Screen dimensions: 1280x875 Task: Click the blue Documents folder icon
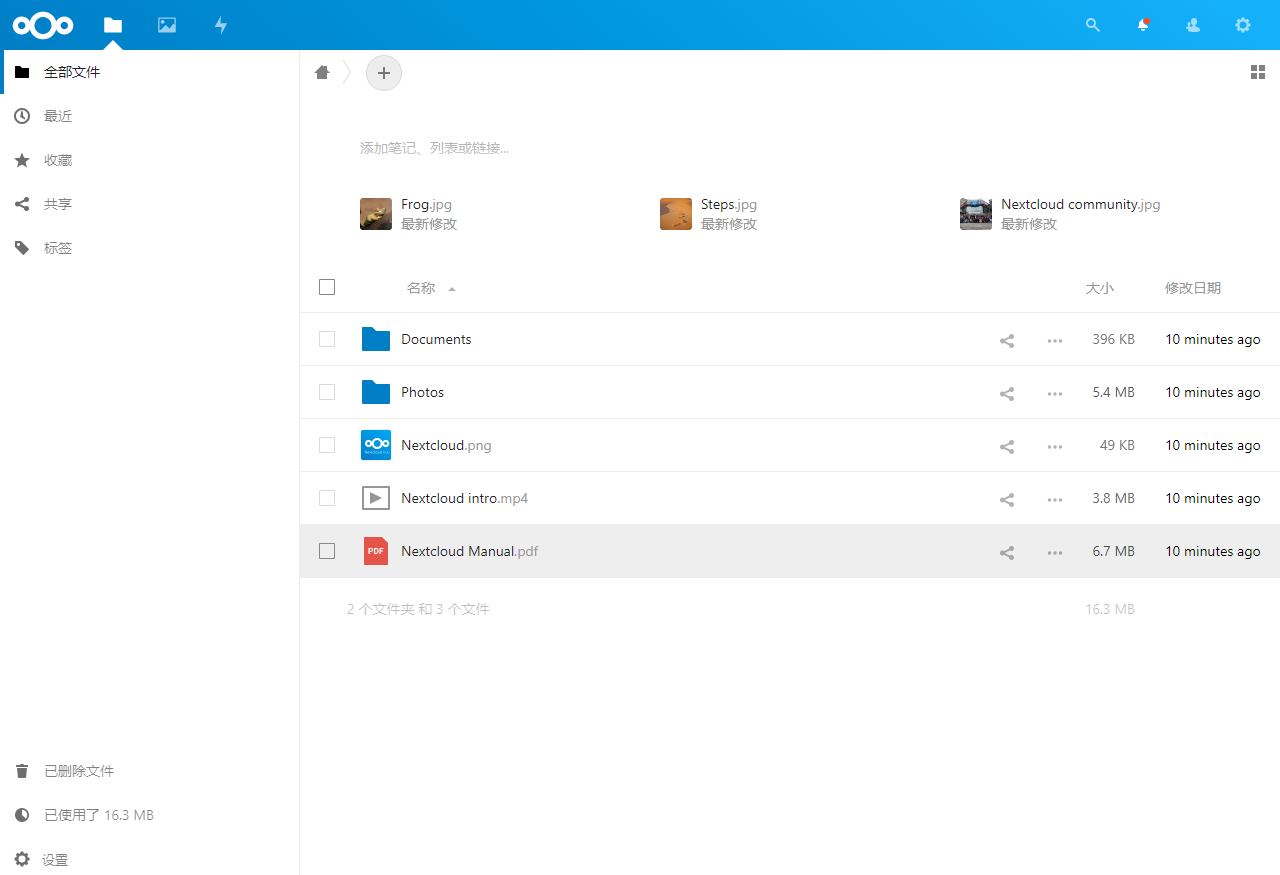pos(376,339)
